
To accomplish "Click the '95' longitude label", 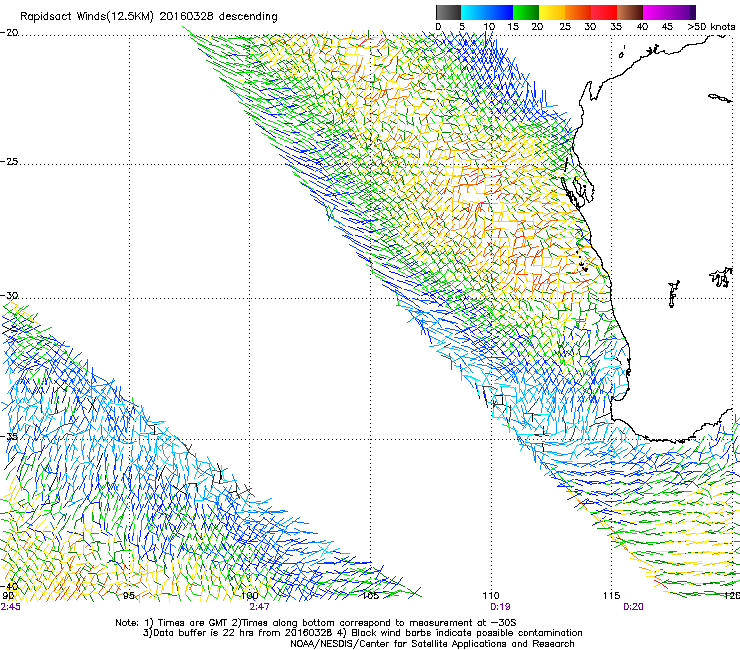I will click(129, 596).
